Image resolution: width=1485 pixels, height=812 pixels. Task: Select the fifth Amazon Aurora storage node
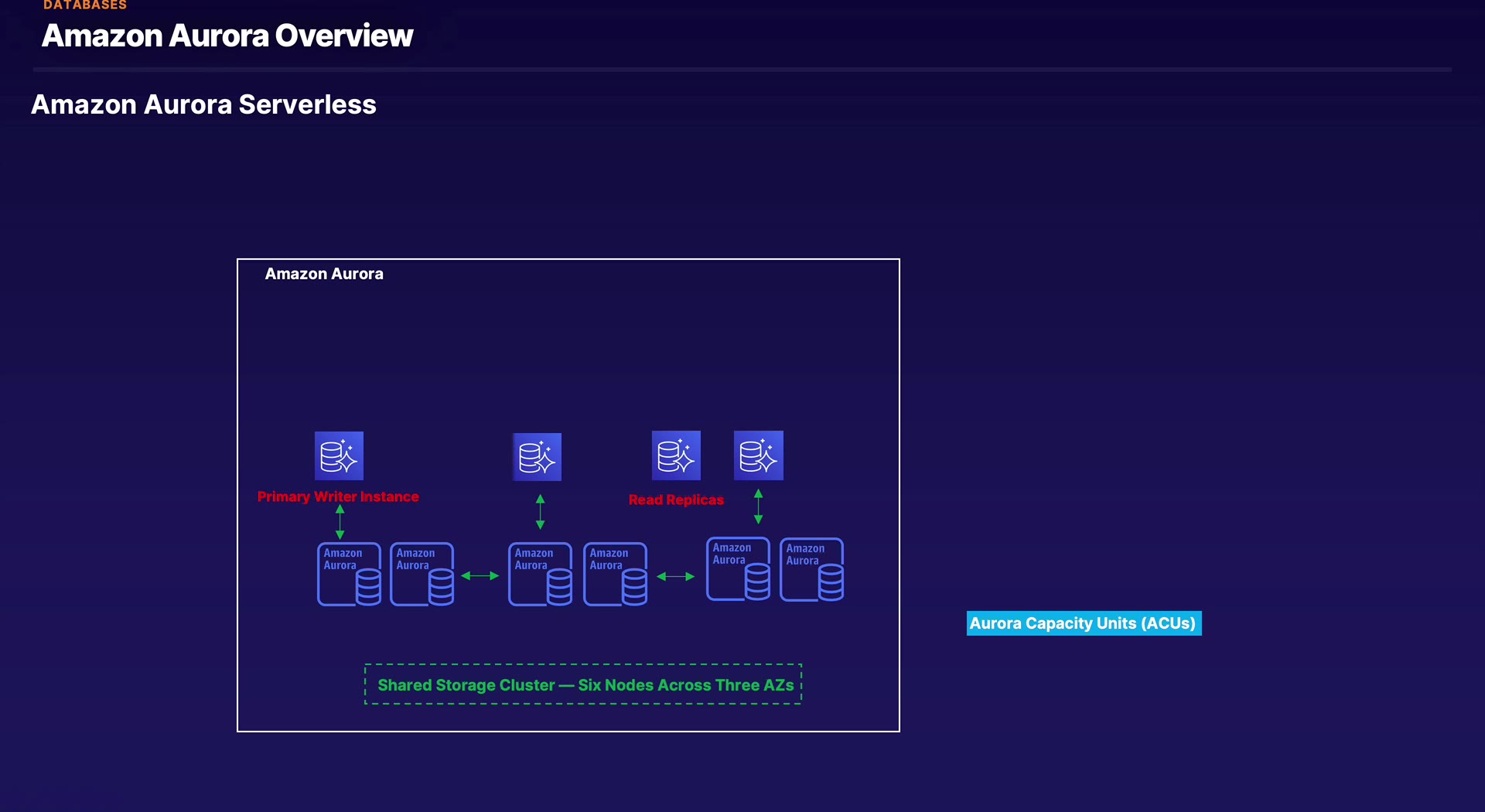pyautogui.click(x=739, y=569)
